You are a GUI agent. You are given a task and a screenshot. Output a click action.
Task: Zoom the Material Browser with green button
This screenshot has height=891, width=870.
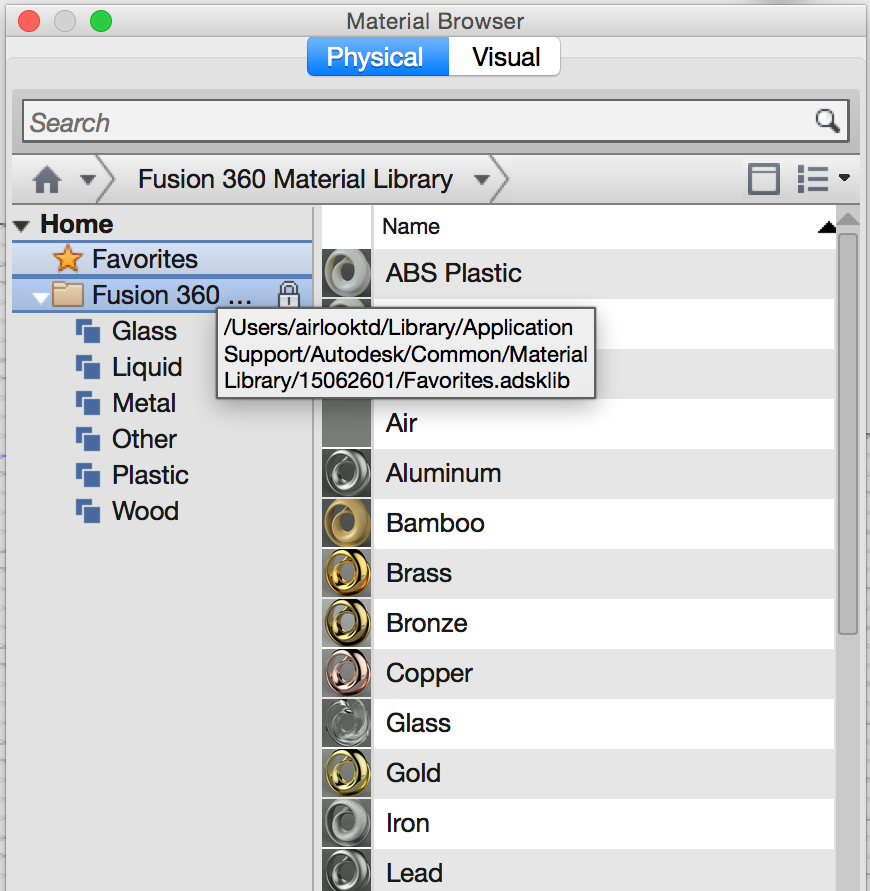[x=101, y=22]
